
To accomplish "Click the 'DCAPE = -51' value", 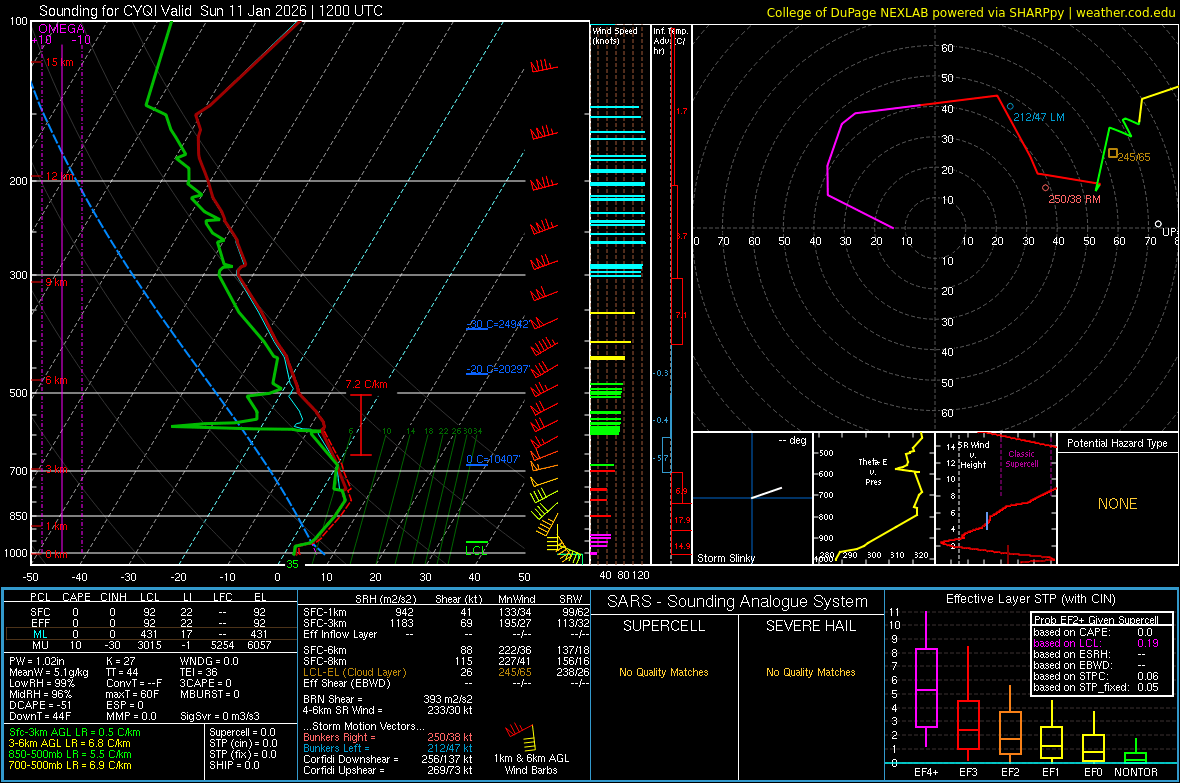I will coord(38,705).
